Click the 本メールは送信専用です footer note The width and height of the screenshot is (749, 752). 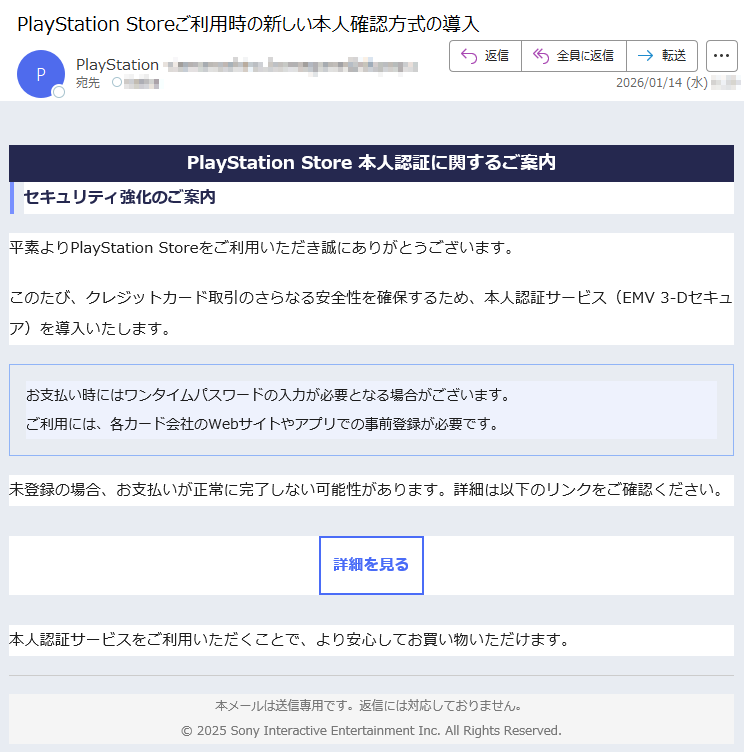(x=368, y=705)
